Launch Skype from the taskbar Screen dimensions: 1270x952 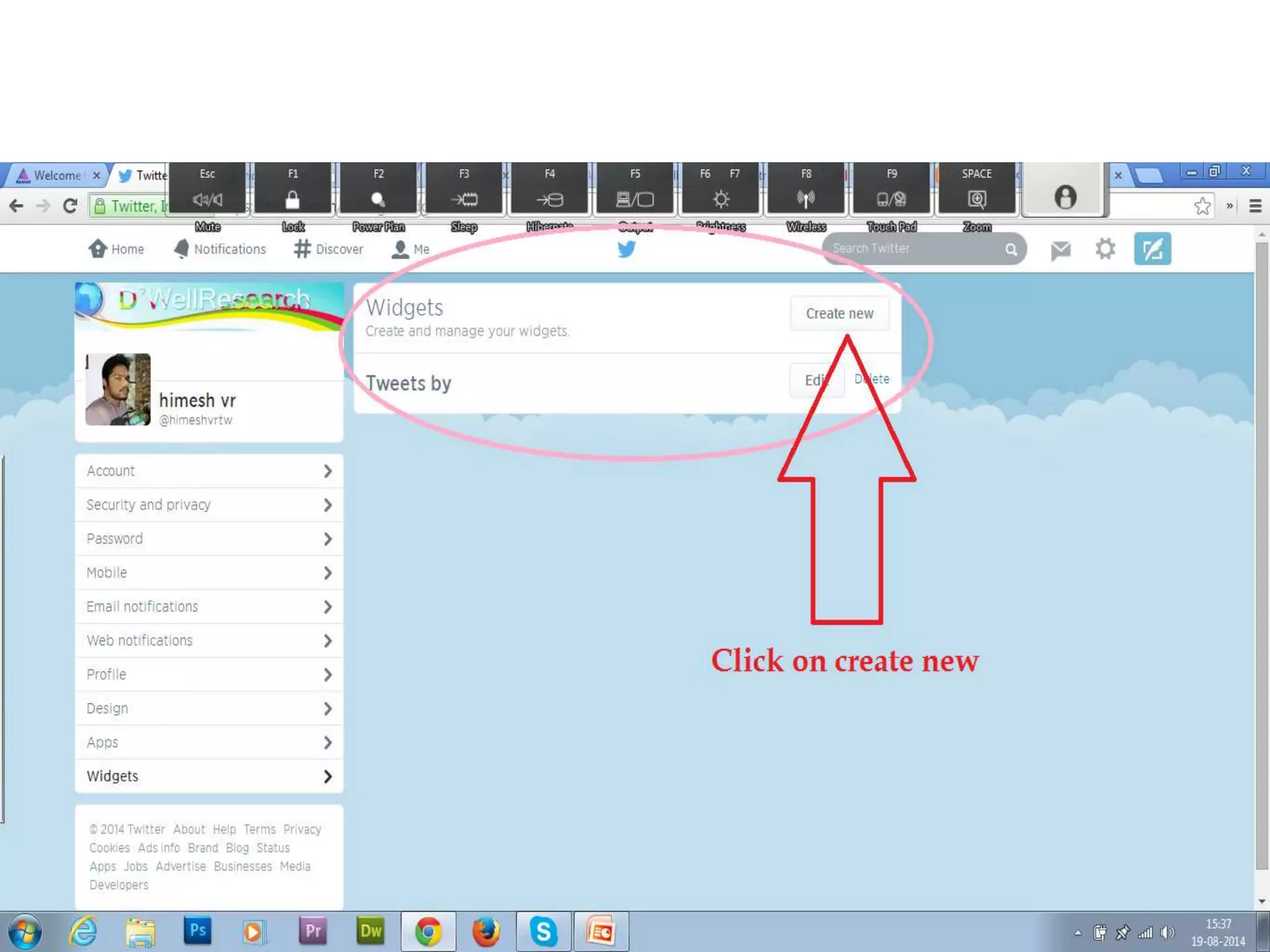(543, 931)
